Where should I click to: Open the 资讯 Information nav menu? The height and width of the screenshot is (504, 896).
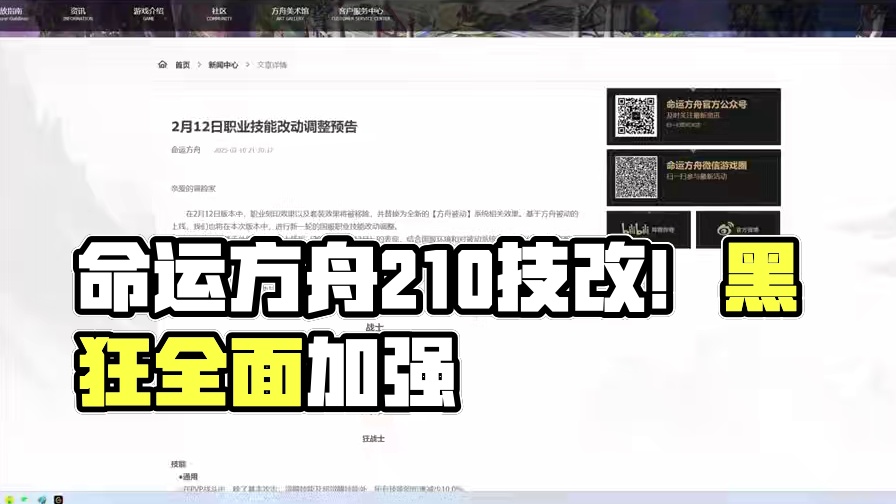coord(78,14)
